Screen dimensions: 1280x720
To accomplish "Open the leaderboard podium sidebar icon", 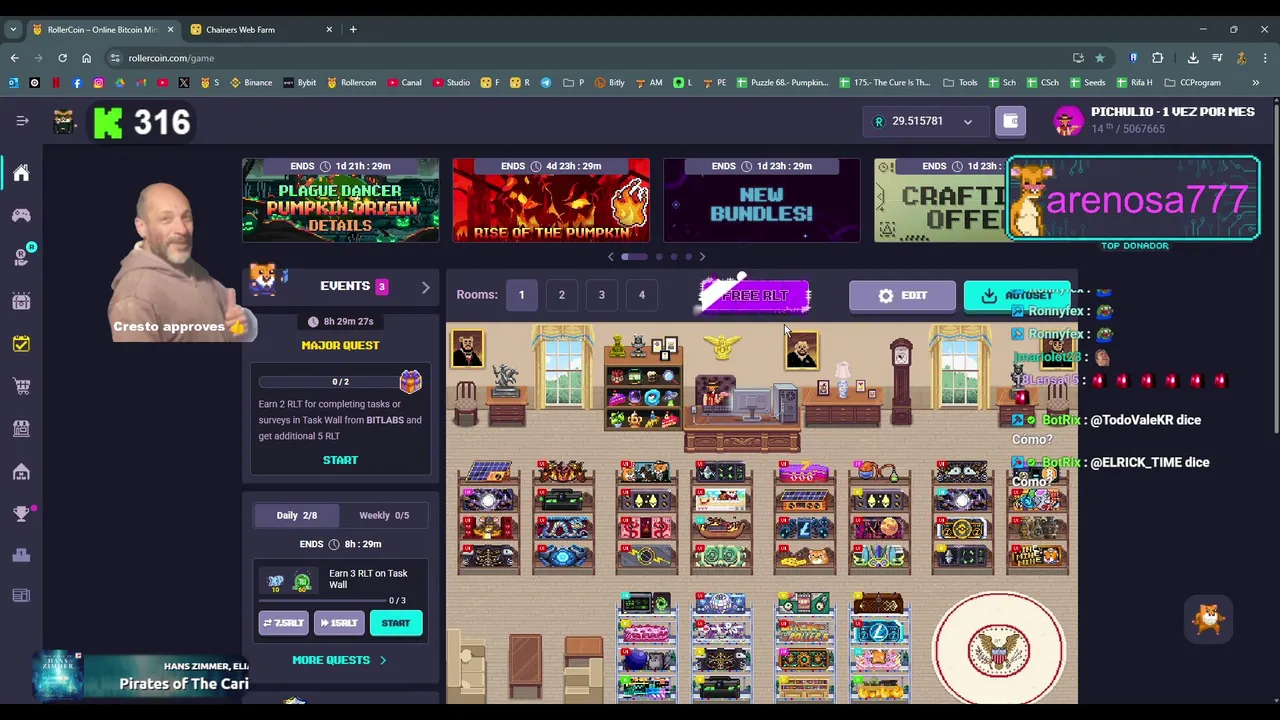I will [x=21, y=555].
